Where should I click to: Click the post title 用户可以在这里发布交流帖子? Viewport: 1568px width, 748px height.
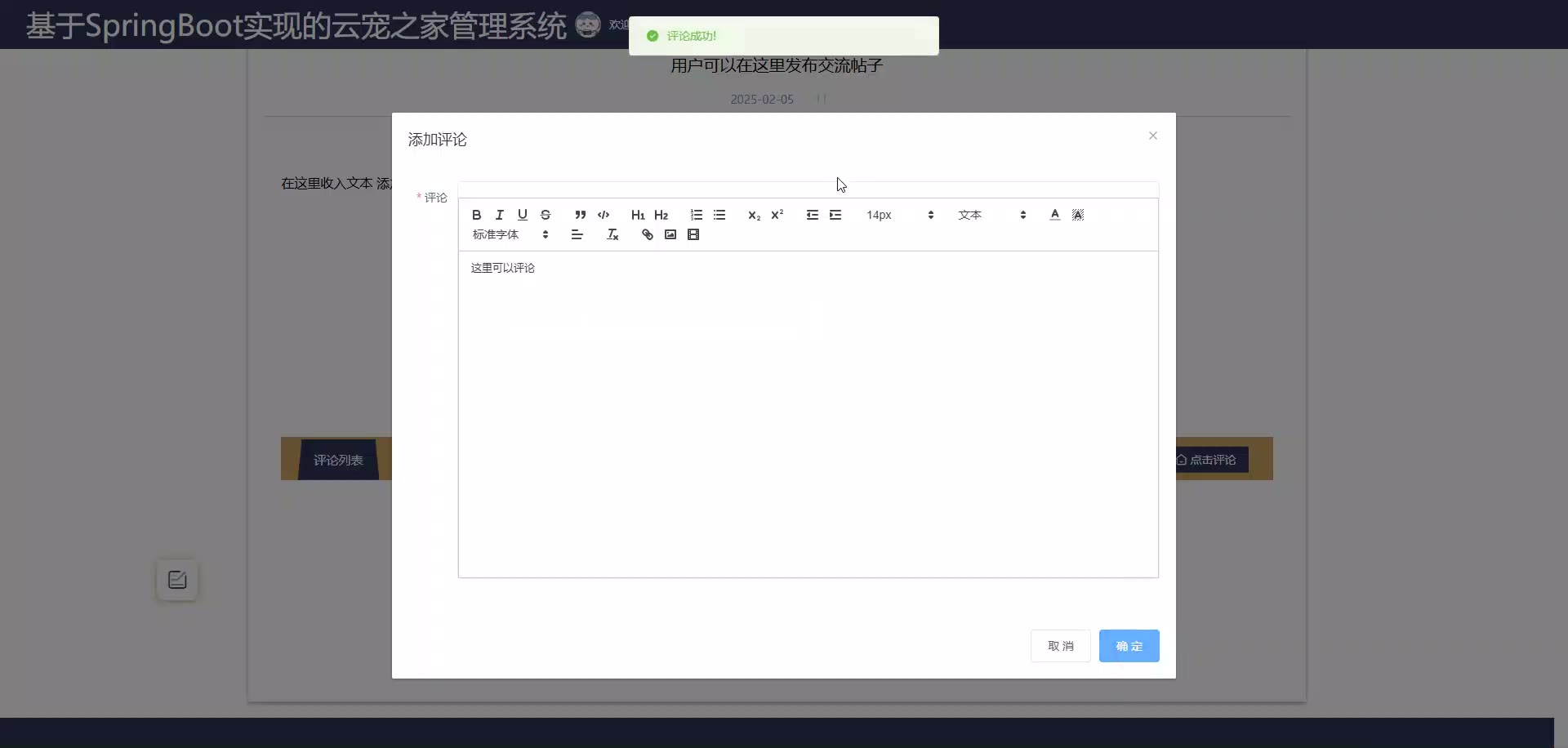[x=777, y=65]
